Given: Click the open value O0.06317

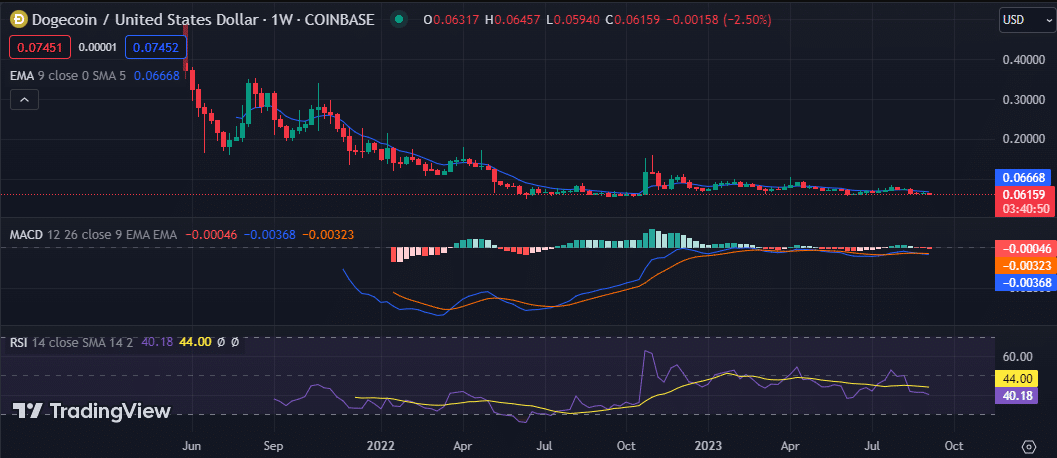Looking at the screenshot, I should (450, 20).
